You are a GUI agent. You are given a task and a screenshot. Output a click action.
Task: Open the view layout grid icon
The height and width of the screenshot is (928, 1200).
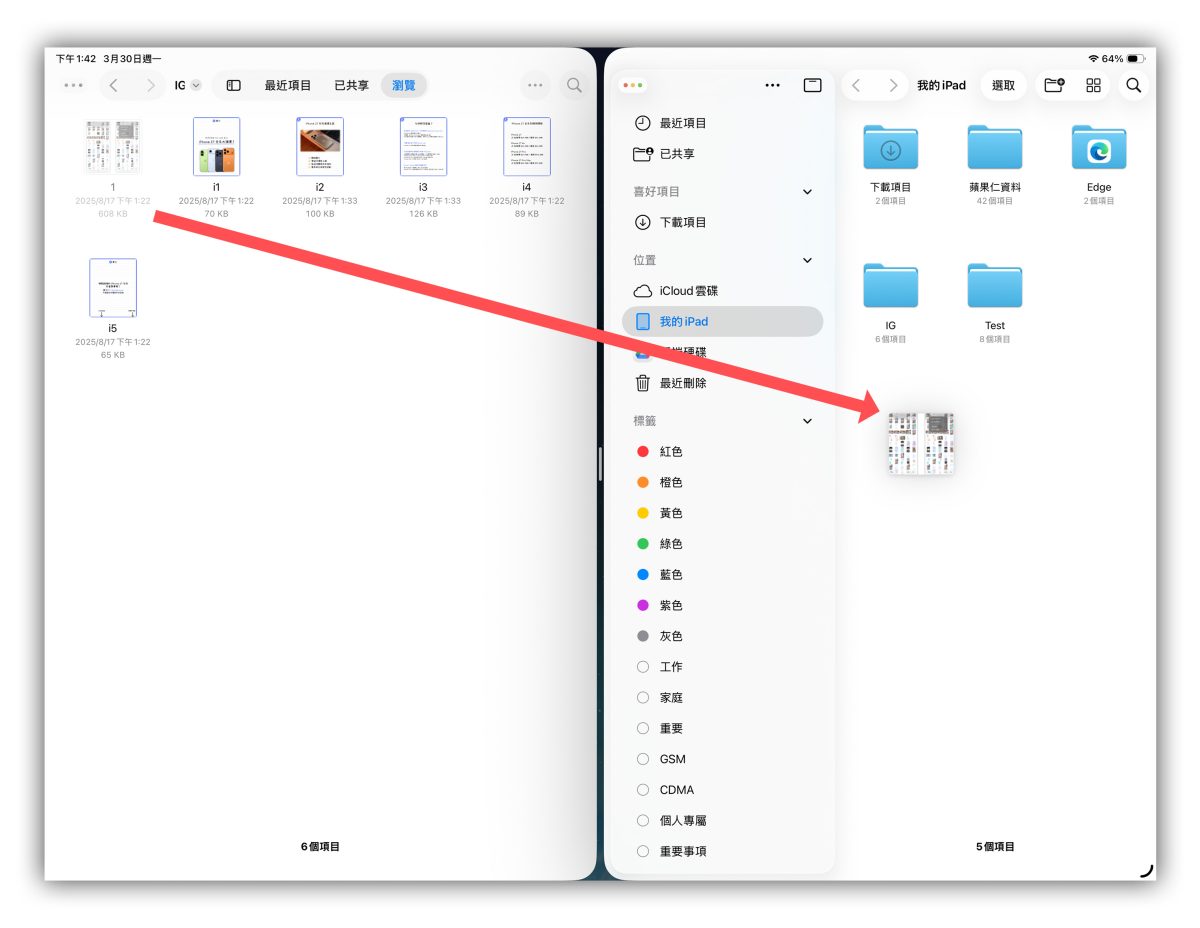[x=1092, y=85]
